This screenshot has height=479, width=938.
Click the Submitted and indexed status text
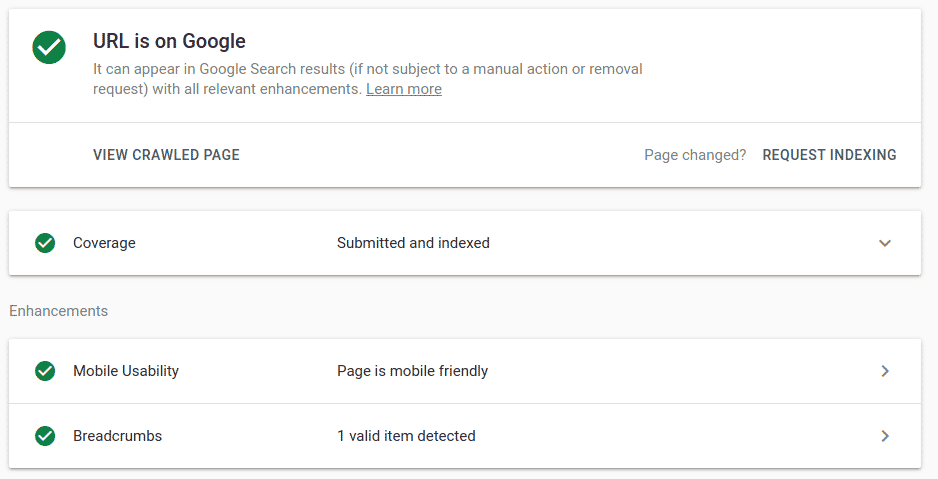click(413, 243)
